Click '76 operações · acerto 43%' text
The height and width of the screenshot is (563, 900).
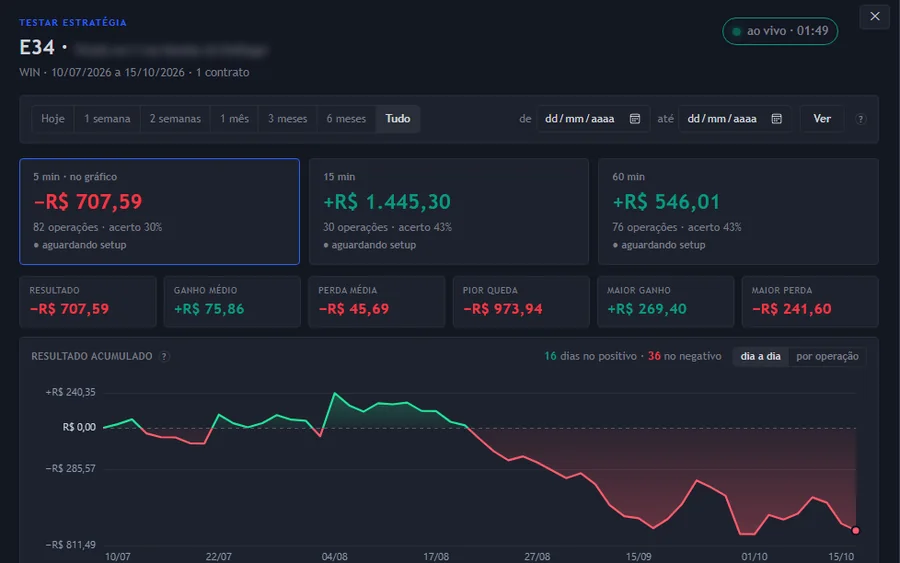click(677, 227)
